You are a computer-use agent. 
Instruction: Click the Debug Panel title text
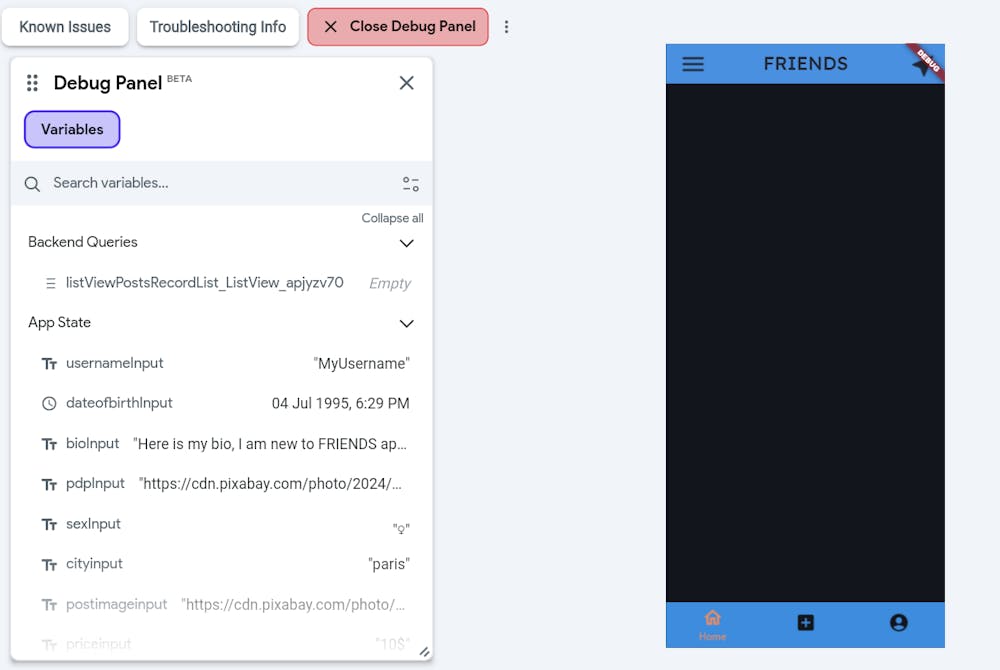[x=108, y=83]
